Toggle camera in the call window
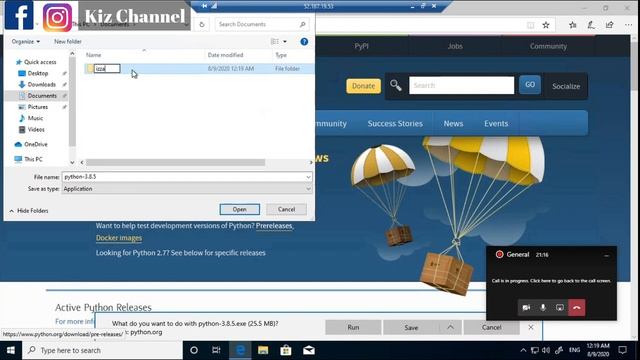Viewport: 640px width, 360px height. [526, 307]
